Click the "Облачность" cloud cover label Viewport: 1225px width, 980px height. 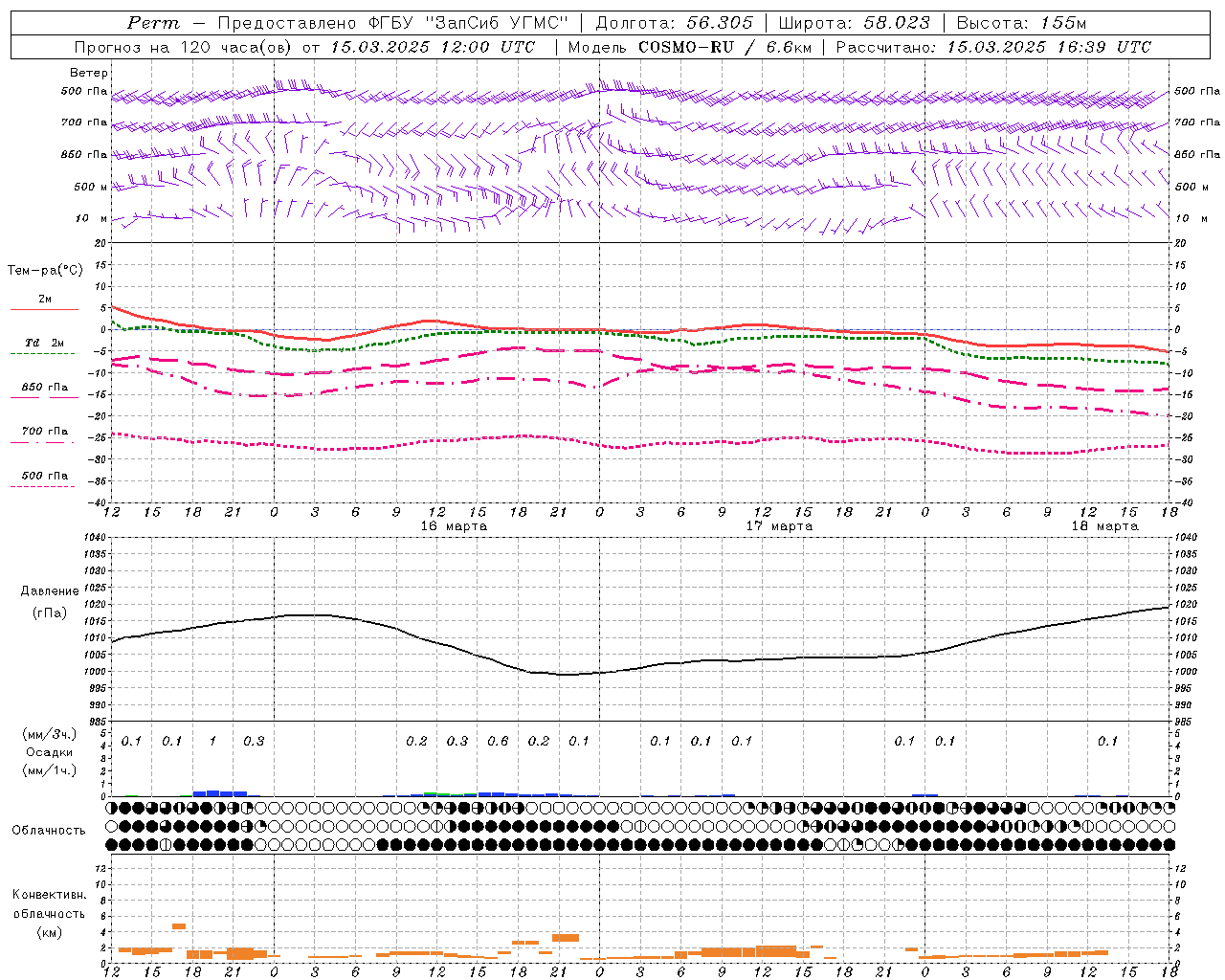(49, 831)
